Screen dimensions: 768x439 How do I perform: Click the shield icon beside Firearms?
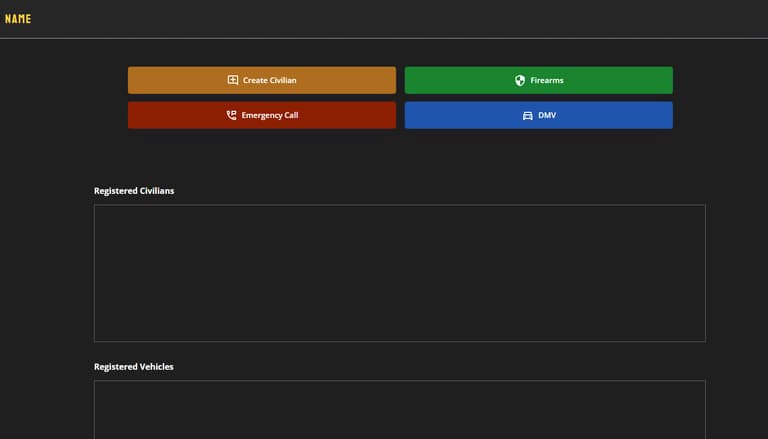pos(520,80)
